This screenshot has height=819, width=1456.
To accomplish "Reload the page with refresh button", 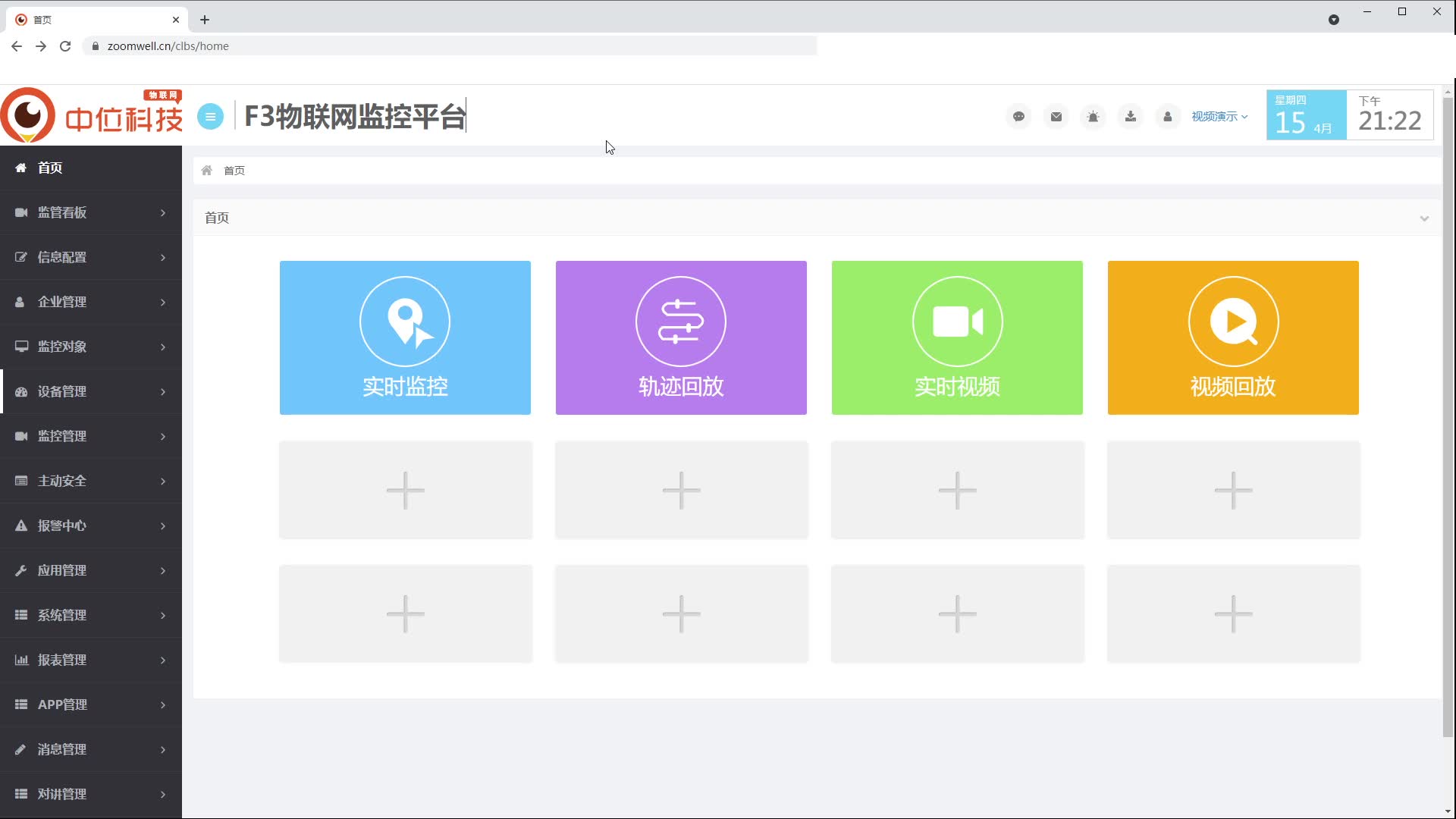I will point(65,46).
